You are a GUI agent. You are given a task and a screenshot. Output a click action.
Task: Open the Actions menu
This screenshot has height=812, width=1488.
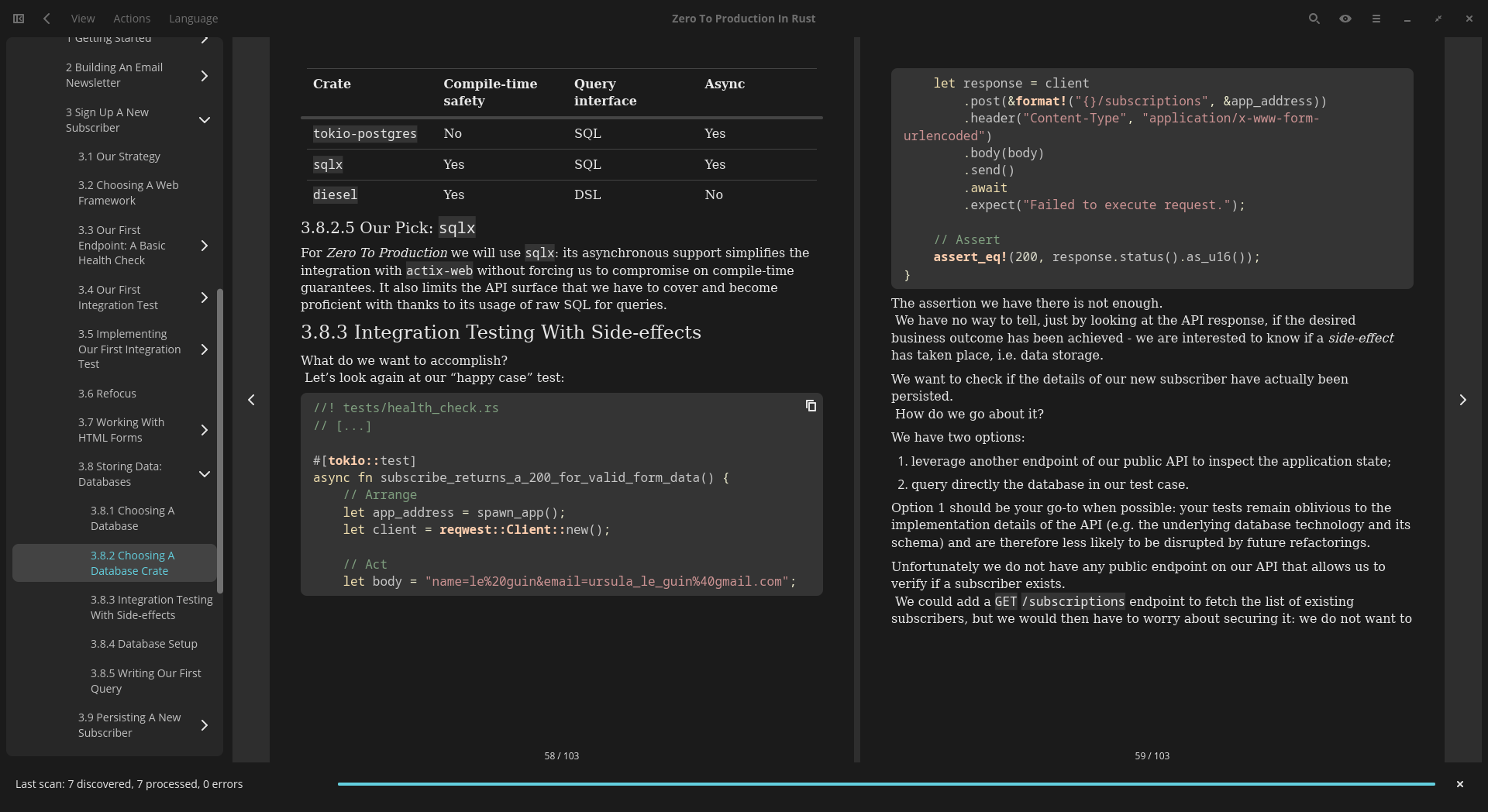(x=132, y=19)
